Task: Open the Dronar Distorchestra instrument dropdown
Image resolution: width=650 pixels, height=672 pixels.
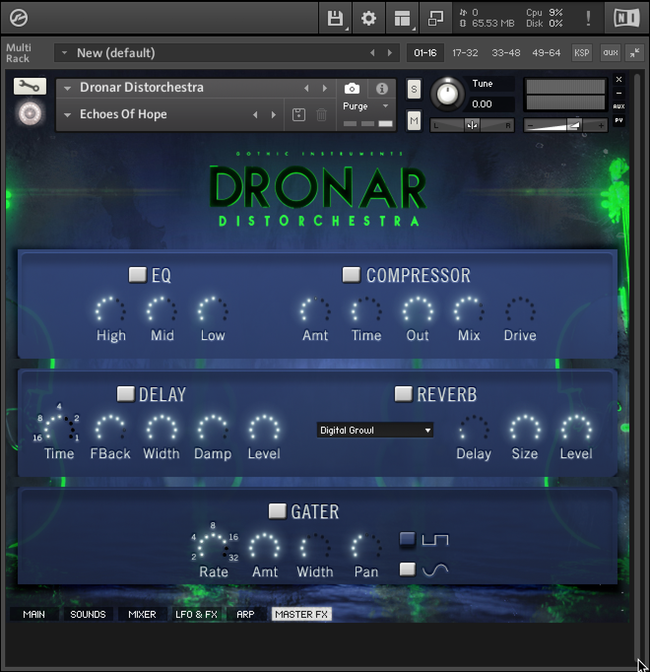Action: (x=67, y=88)
